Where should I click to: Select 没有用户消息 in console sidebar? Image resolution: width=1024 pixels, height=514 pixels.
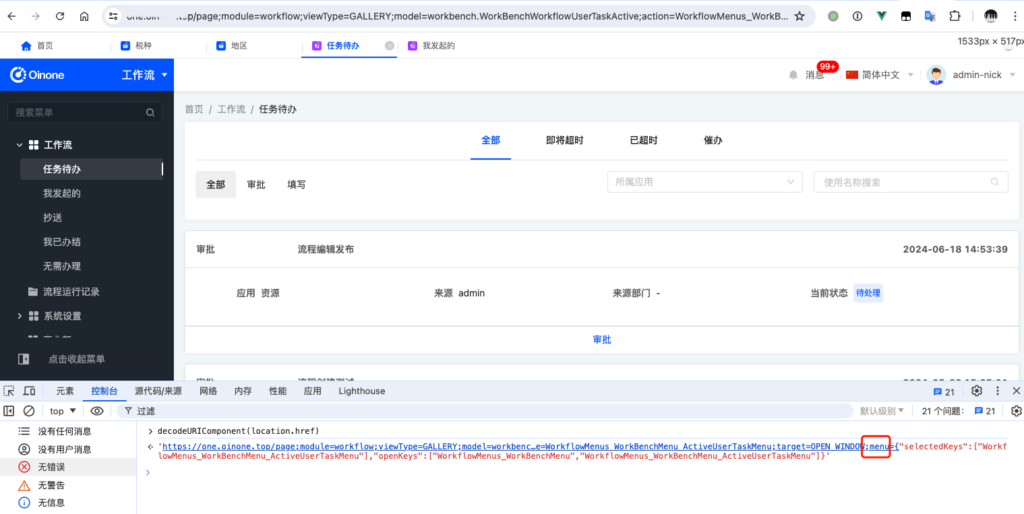[64, 449]
